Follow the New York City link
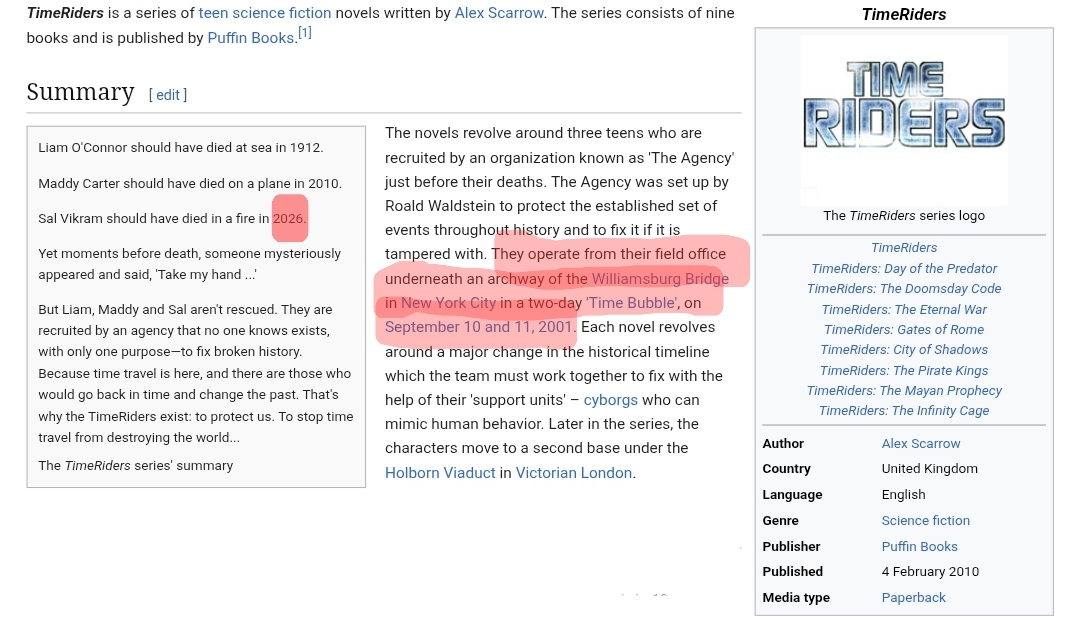The height and width of the screenshot is (623, 1079). tap(448, 303)
